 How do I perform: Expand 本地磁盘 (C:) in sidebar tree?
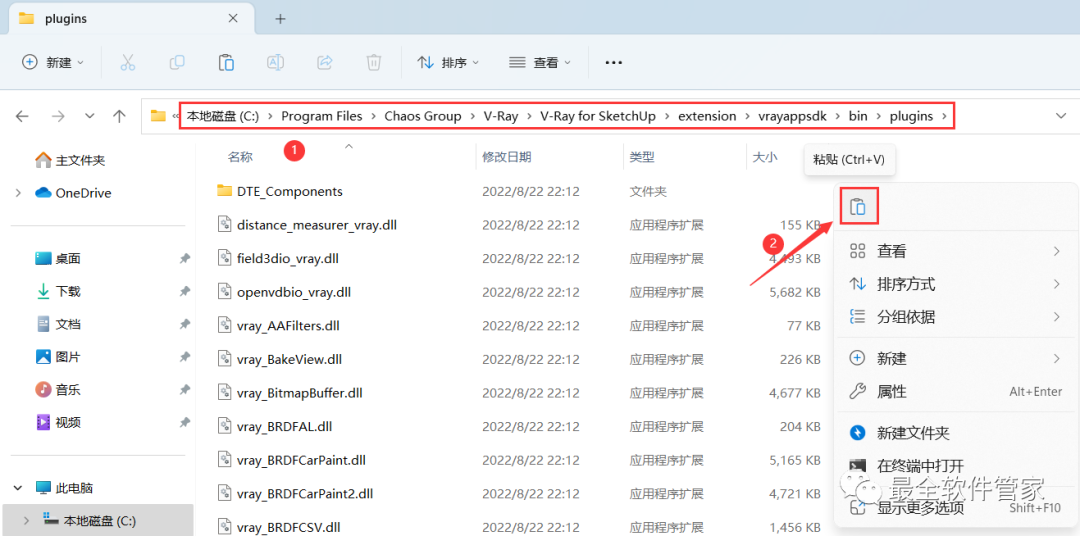(27, 520)
